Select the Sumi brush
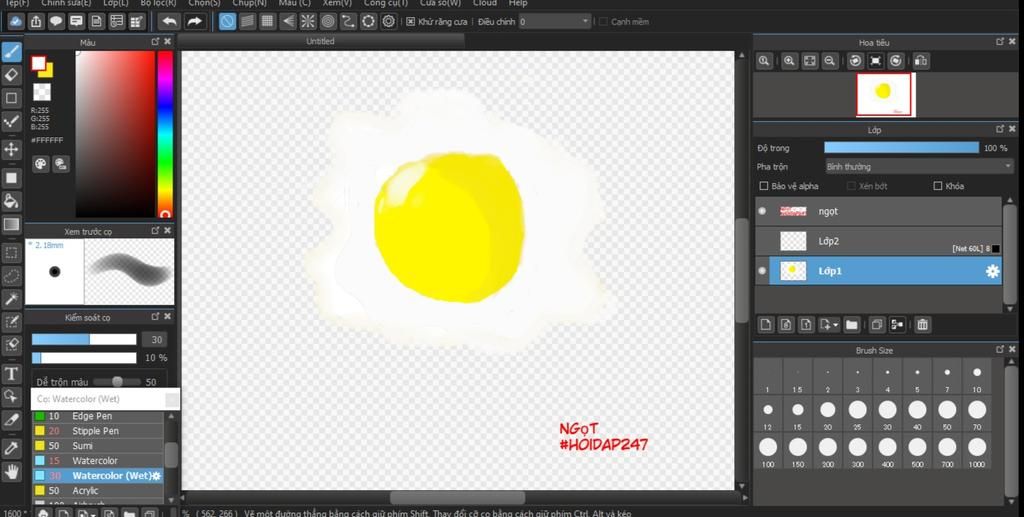This screenshot has width=1024, height=517. click(97, 446)
